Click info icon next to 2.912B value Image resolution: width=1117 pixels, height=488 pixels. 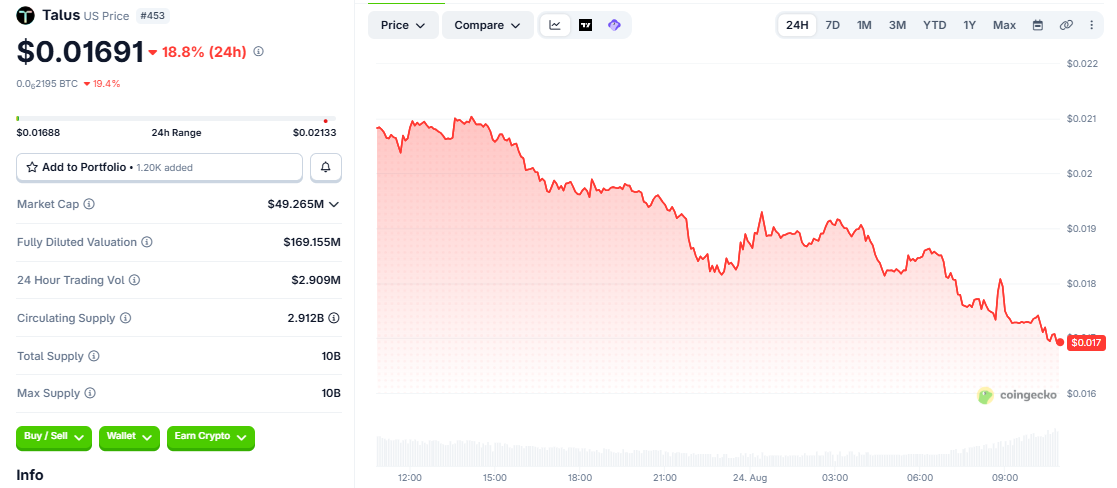click(333, 318)
